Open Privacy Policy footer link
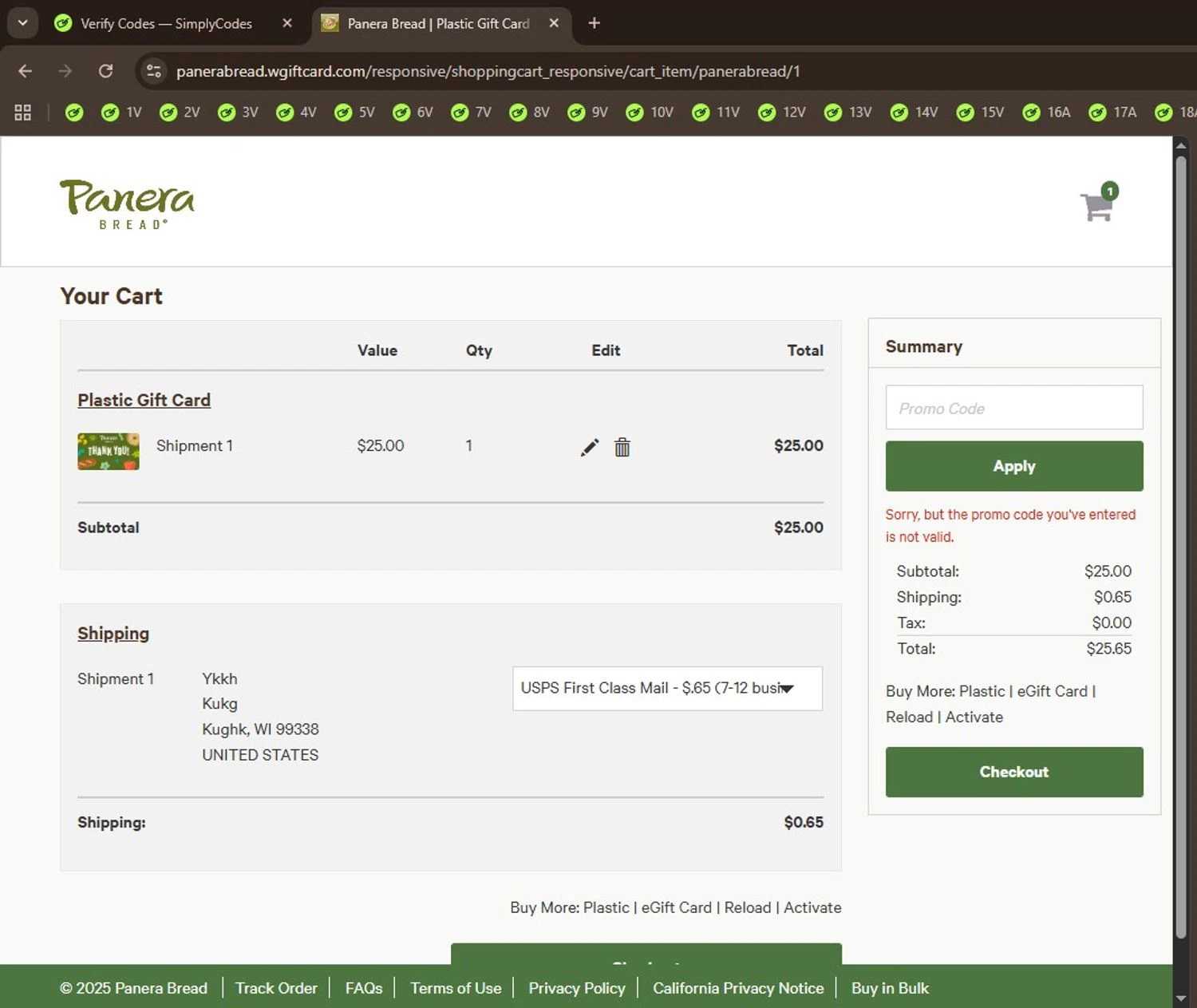 click(x=577, y=988)
